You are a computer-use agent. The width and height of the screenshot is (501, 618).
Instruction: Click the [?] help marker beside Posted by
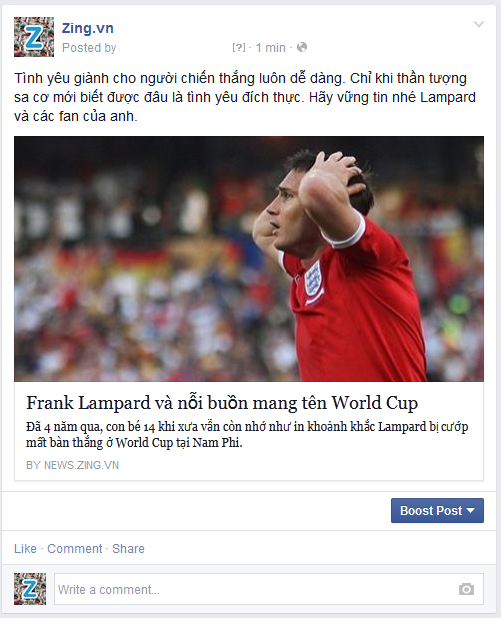(238, 48)
